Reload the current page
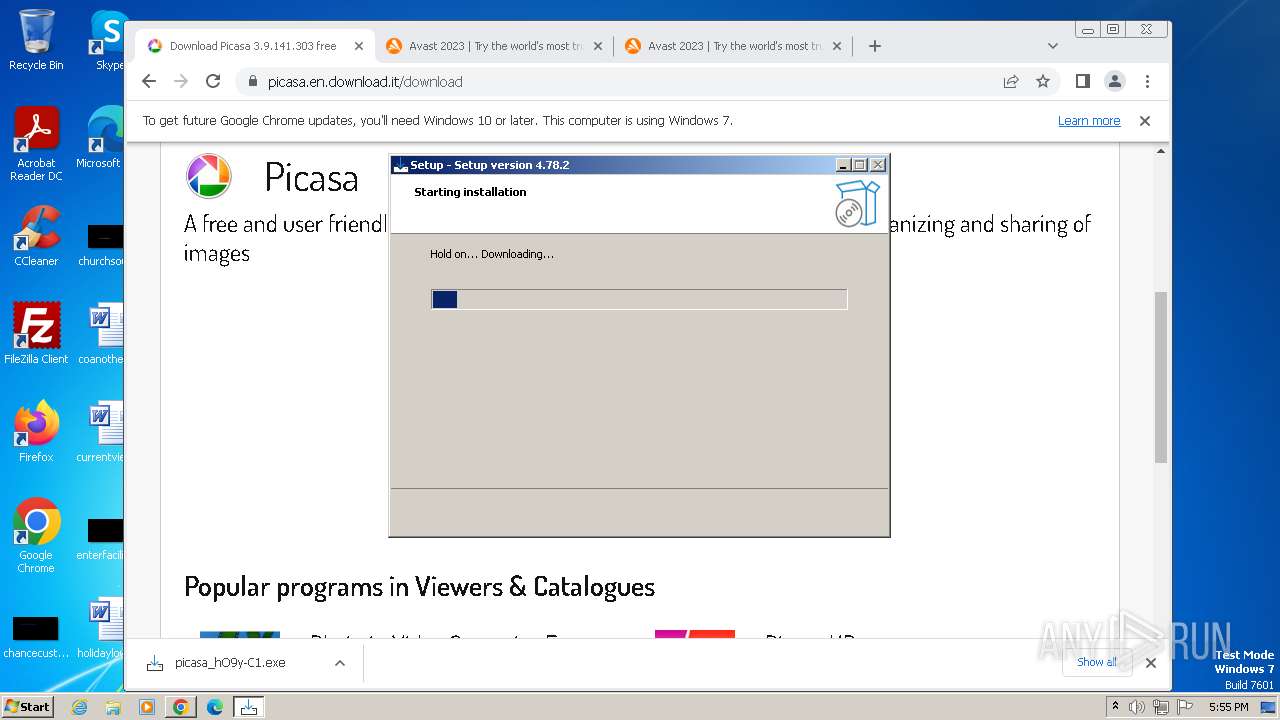The width and height of the screenshot is (1280, 720). (213, 81)
